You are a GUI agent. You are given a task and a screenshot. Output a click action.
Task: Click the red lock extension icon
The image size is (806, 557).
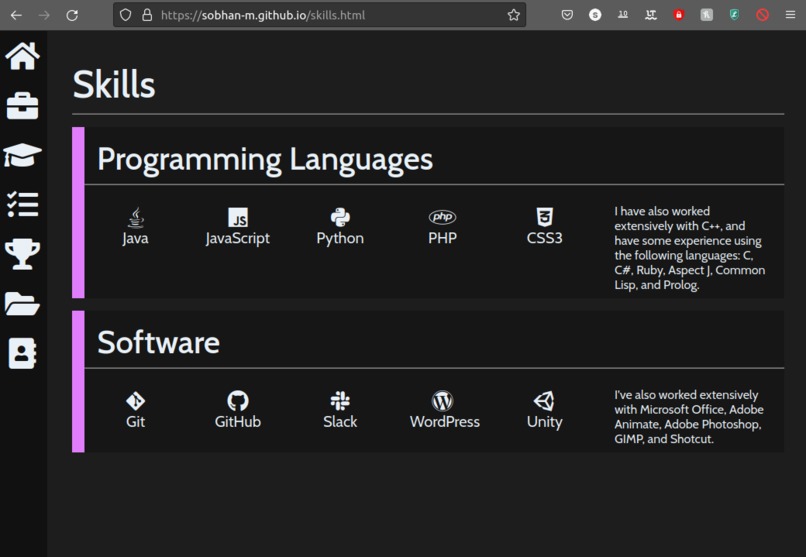[679, 15]
